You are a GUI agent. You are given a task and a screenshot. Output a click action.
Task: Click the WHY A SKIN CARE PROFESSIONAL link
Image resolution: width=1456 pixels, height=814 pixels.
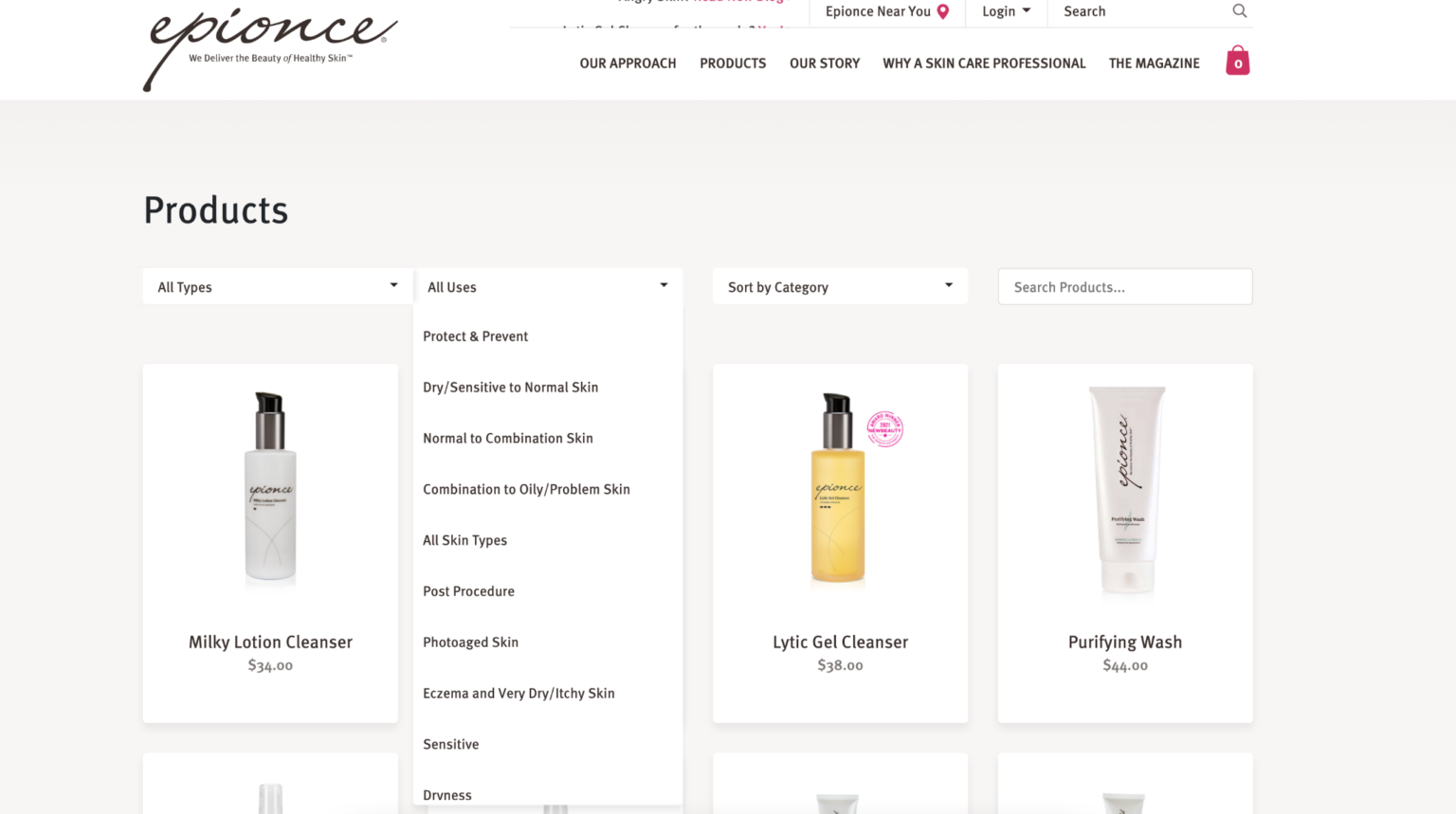984,63
